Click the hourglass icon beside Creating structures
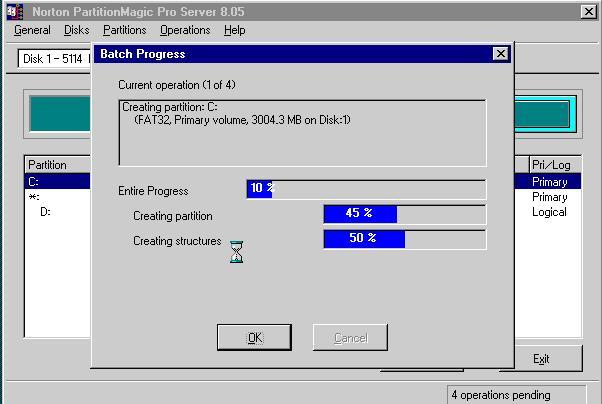The height and width of the screenshot is (404, 602). [236, 252]
